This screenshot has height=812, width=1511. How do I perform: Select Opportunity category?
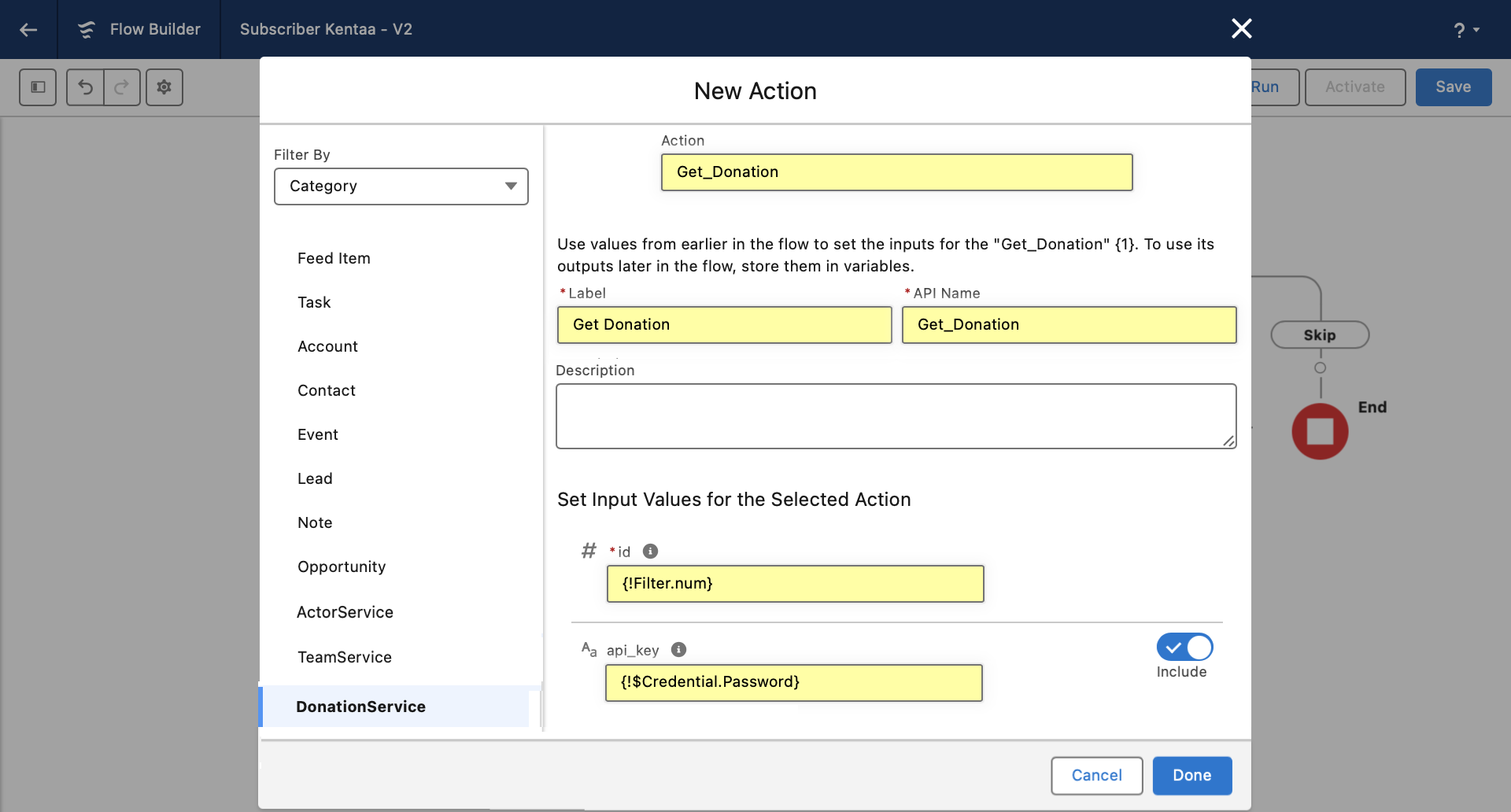[x=342, y=567]
